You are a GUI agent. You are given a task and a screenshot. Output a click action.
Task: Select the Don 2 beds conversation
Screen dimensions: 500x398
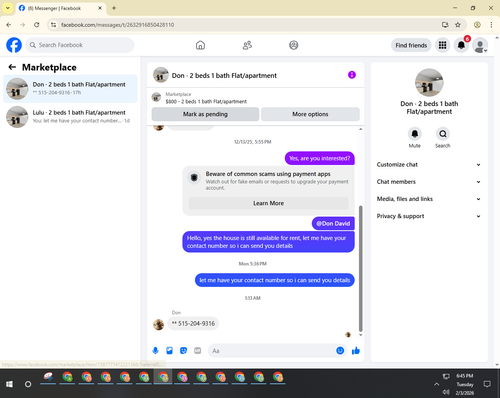(70, 89)
